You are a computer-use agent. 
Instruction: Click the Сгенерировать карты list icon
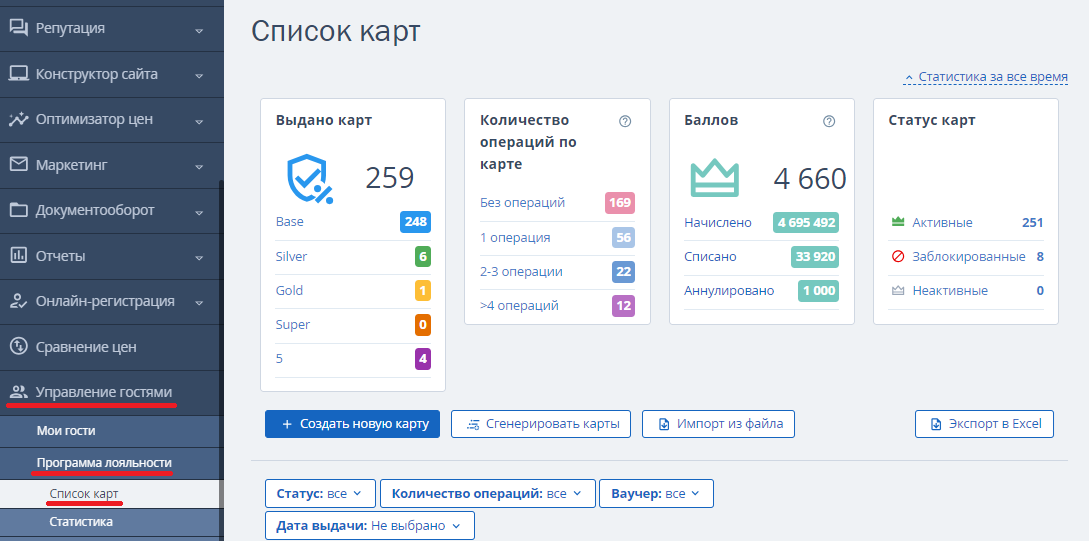[x=474, y=424]
